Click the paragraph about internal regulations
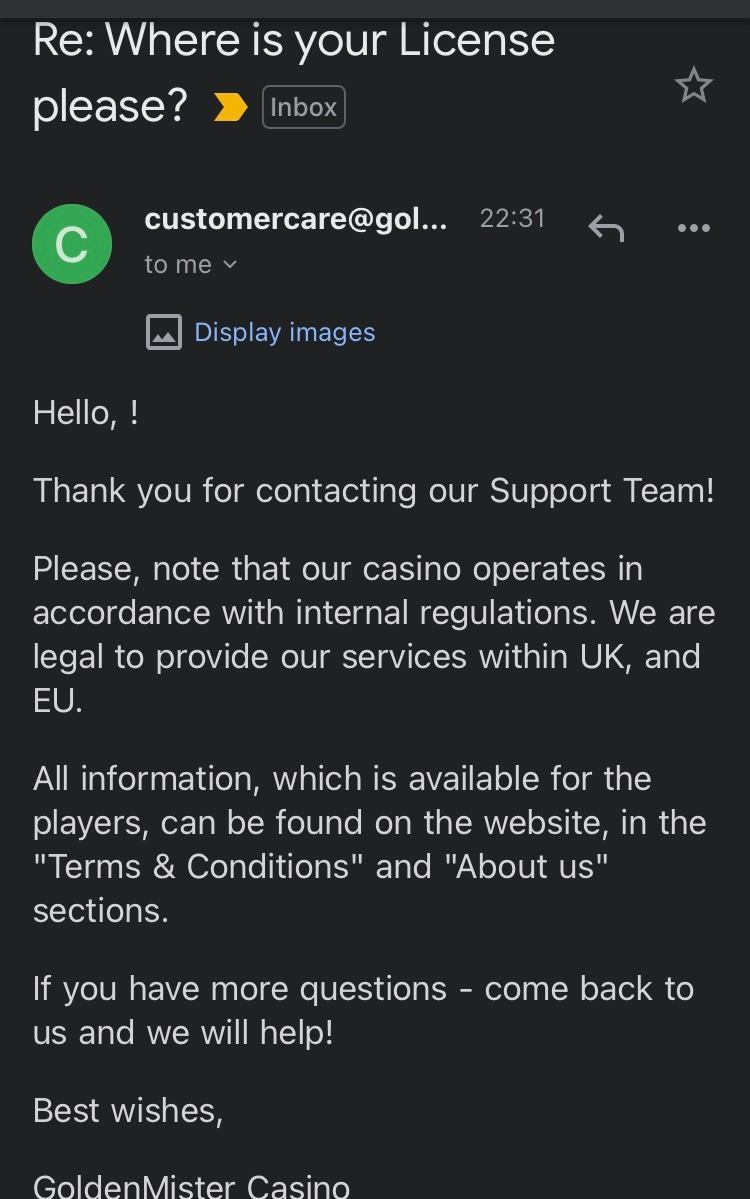Viewport: 750px width, 1199px height. point(373,634)
